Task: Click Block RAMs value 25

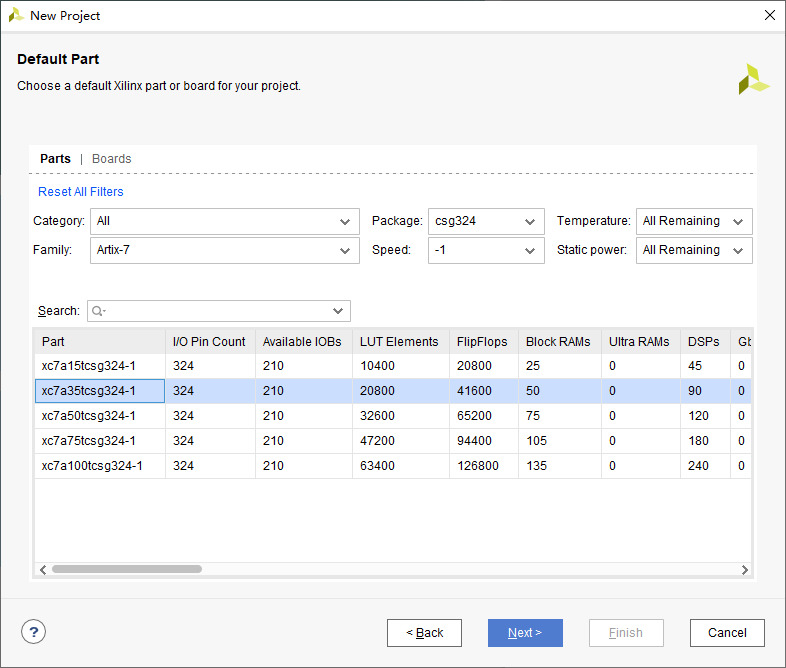Action: 533,366
